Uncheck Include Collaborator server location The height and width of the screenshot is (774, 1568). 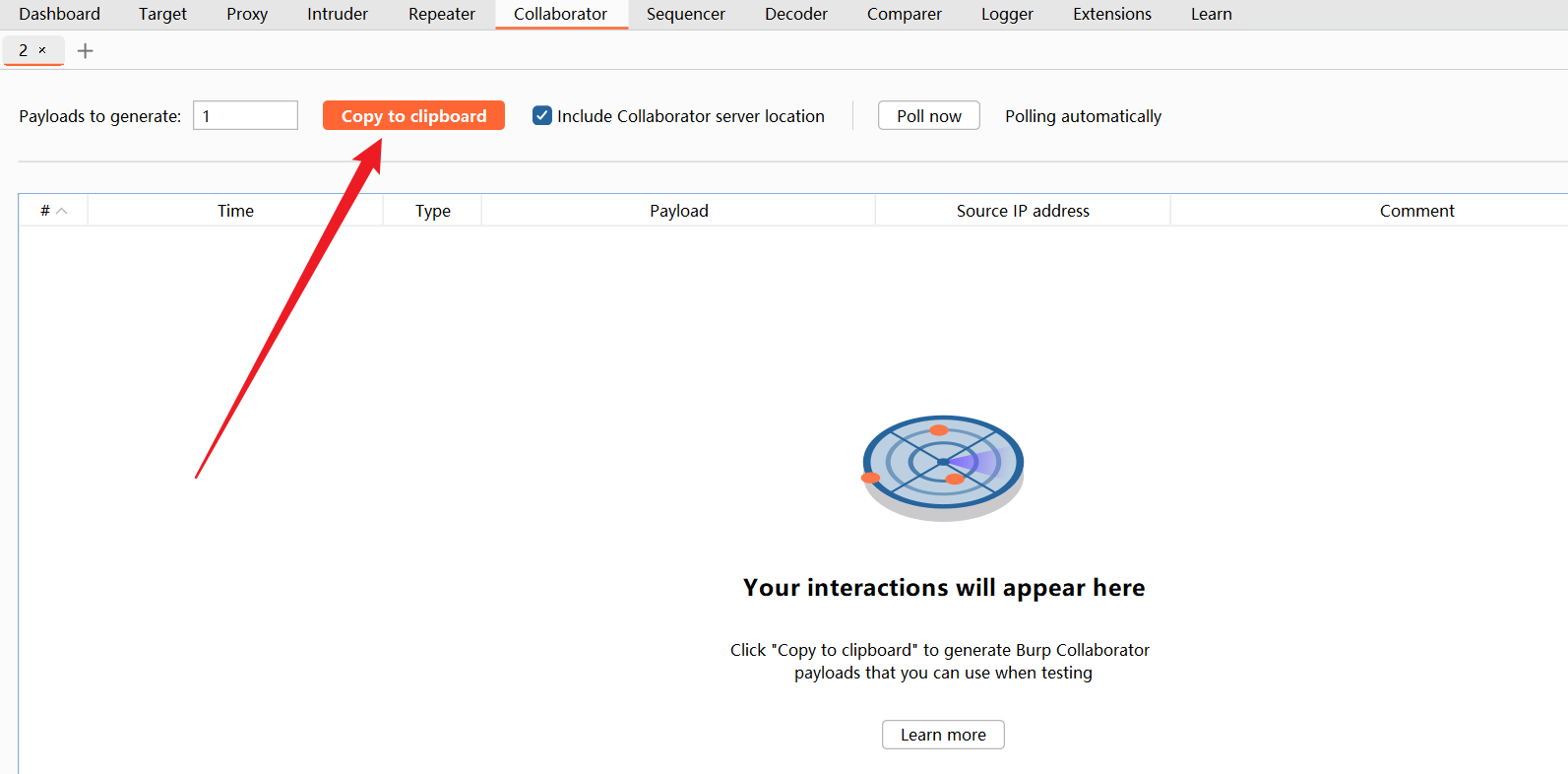[542, 115]
